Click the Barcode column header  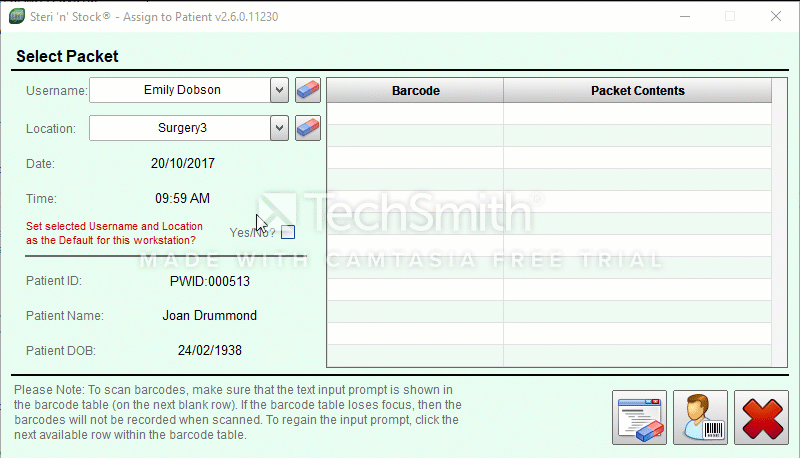tap(415, 91)
